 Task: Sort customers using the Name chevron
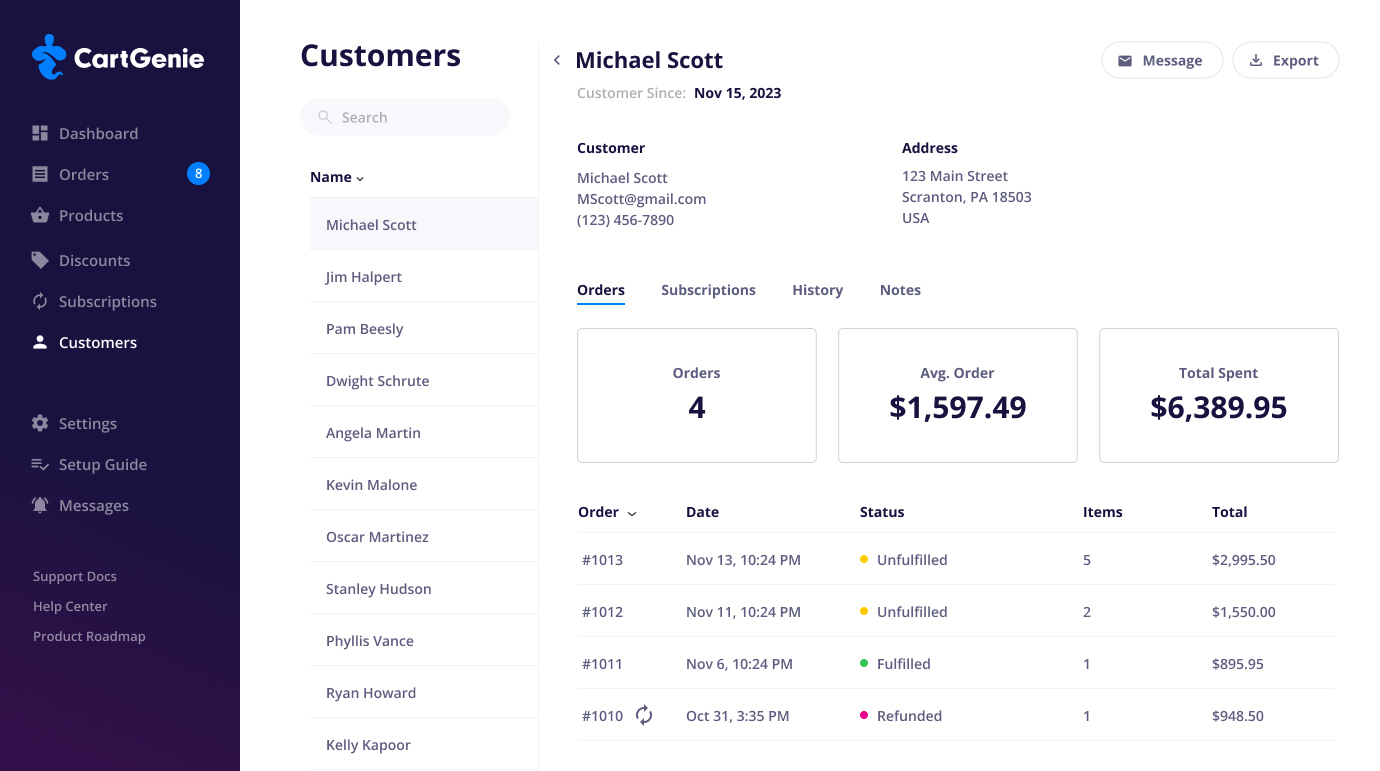pos(360,178)
